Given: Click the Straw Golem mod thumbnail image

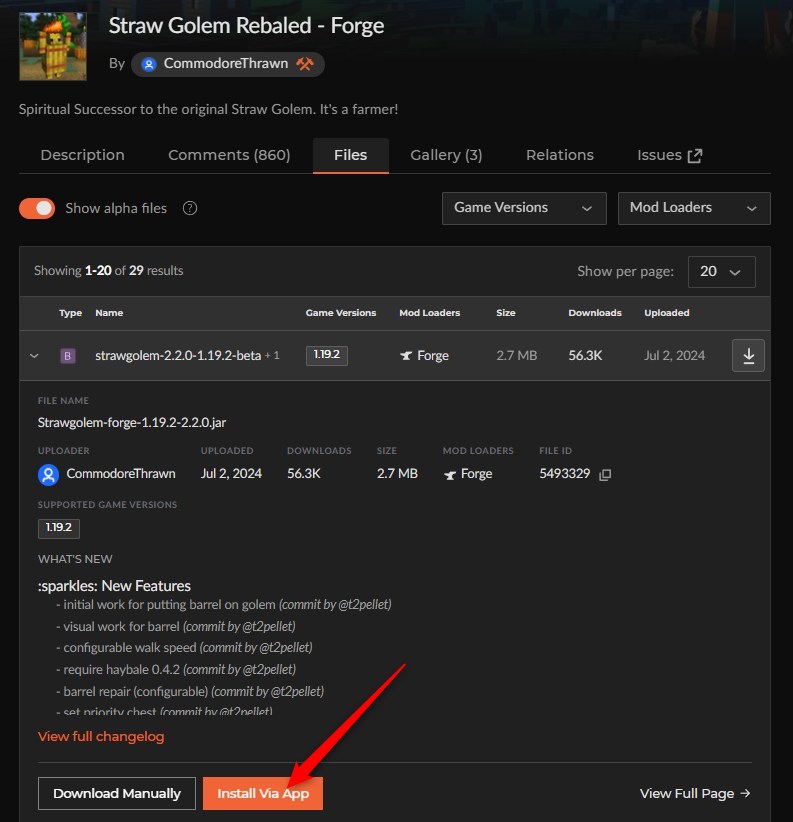Looking at the screenshot, I should 53,46.
